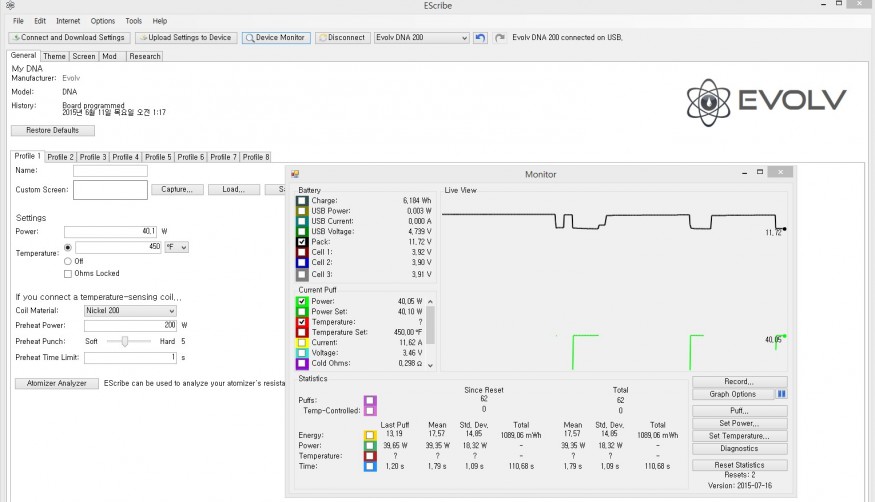Click Upload Settings to Device button

tap(186, 38)
